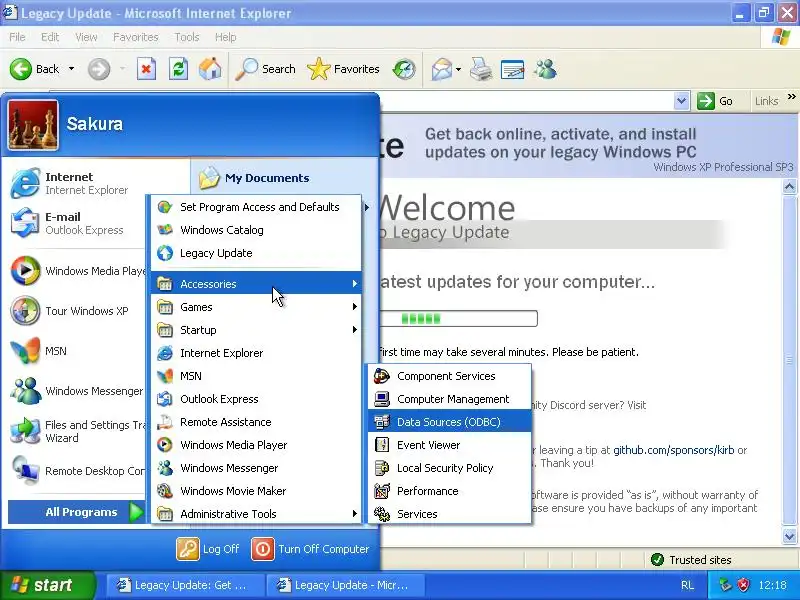The height and width of the screenshot is (600, 800).
Task: Click the Print toolbar icon
Action: point(481,69)
